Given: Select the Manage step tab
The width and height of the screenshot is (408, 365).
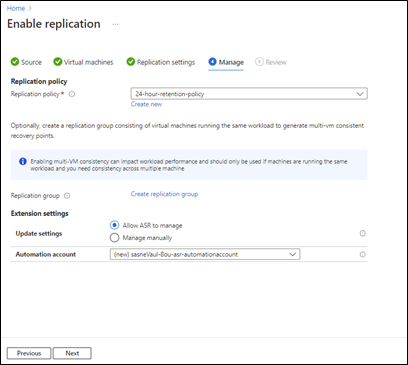Looking at the screenshot, I should tap(226, 62).
